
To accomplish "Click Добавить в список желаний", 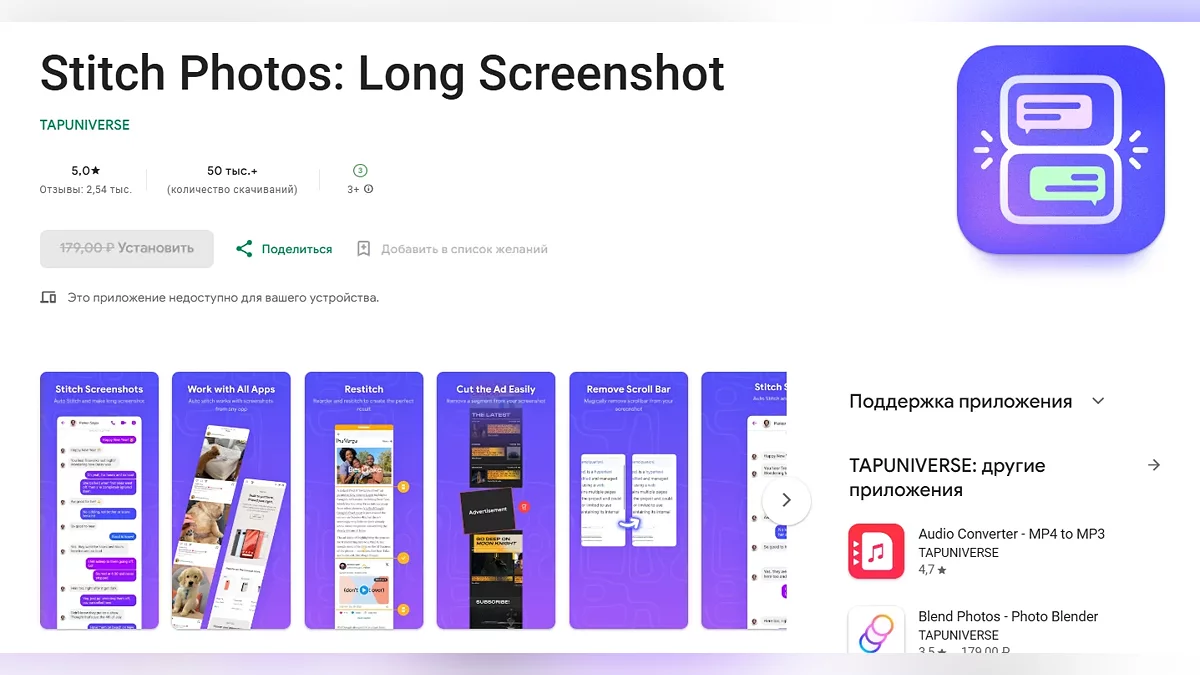I will tap(464, 249).
